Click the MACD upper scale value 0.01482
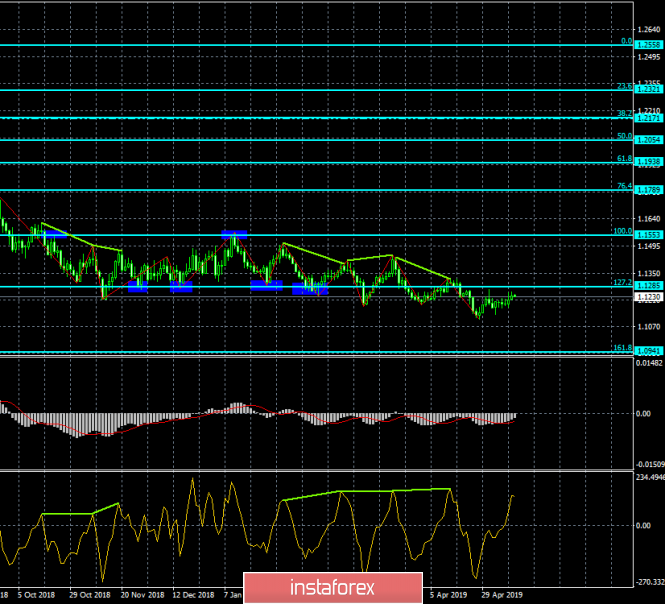Screen dimensions: 665x604 point(649,363)
